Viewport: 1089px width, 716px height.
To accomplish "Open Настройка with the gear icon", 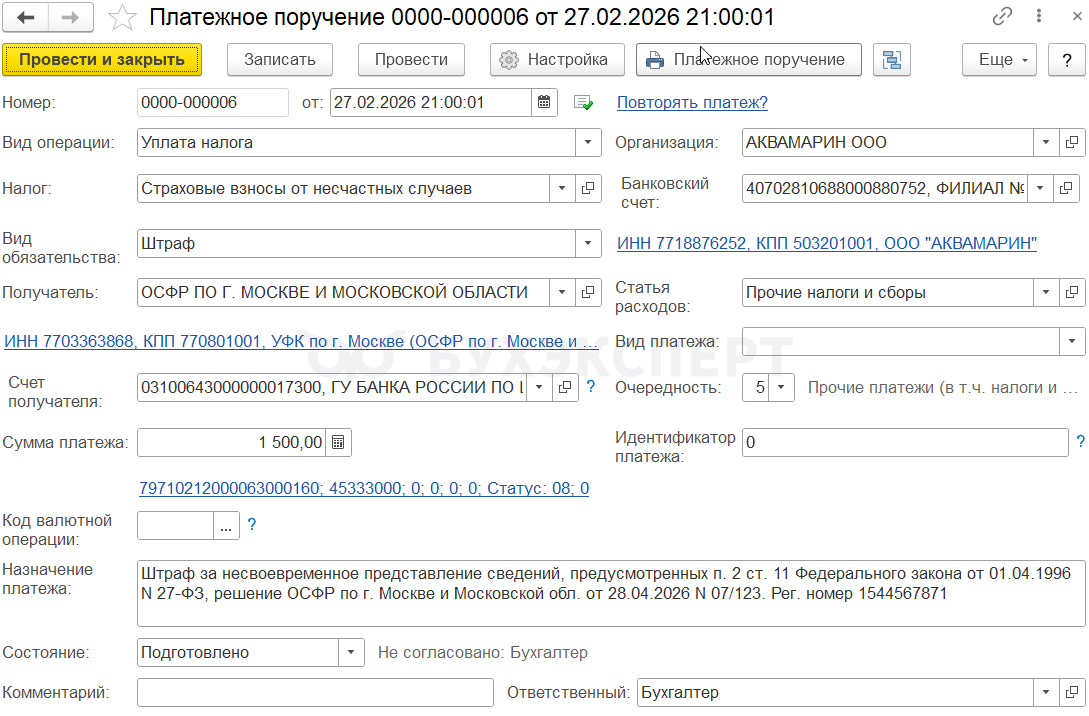I will 557,60.
